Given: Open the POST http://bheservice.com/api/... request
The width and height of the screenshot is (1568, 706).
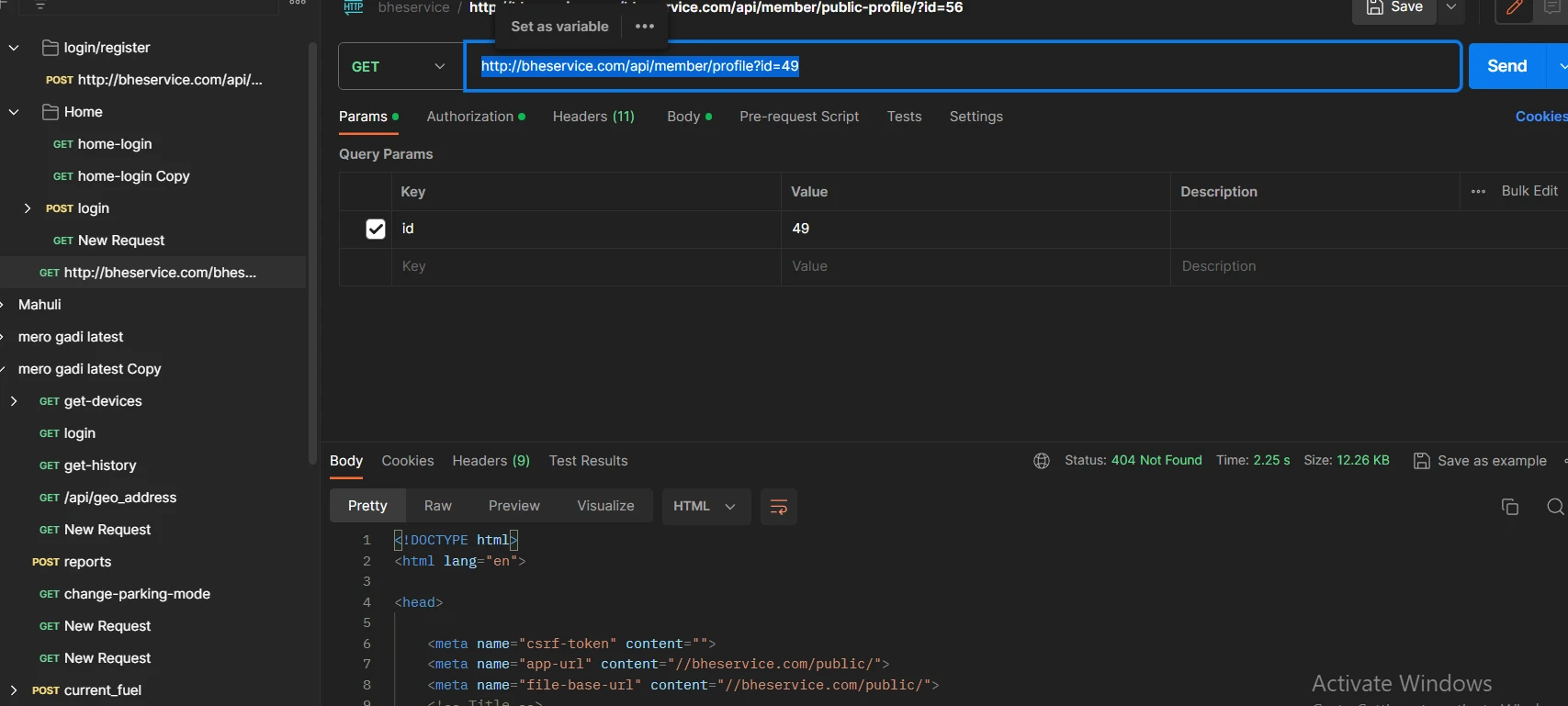Looking at the screenshot, I should tap(154, 80).
